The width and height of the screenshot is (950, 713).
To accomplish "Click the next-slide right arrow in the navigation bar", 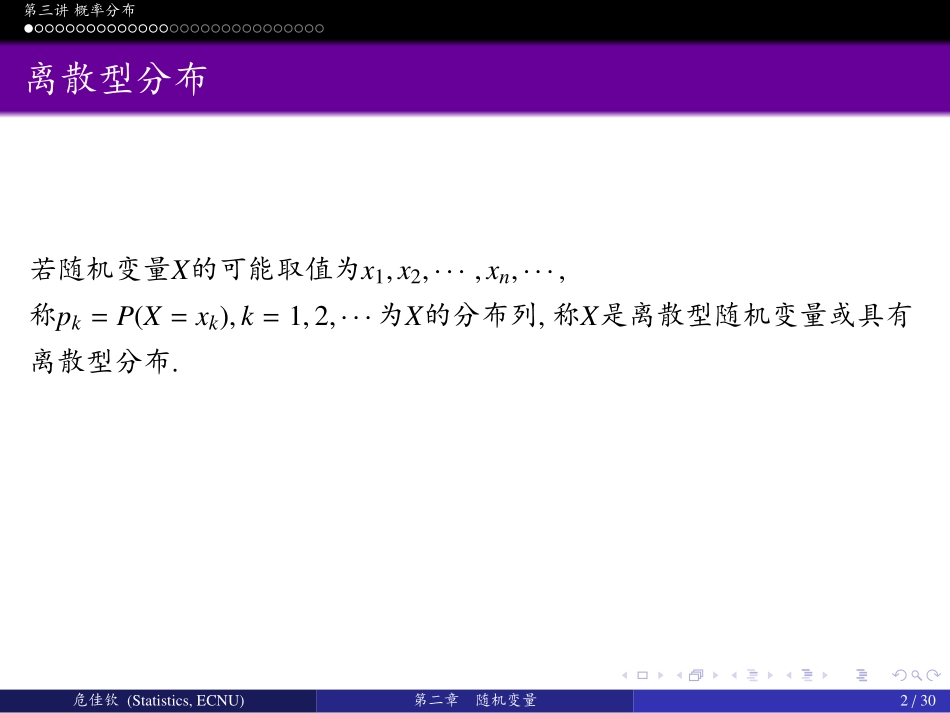I will [661, 675].
